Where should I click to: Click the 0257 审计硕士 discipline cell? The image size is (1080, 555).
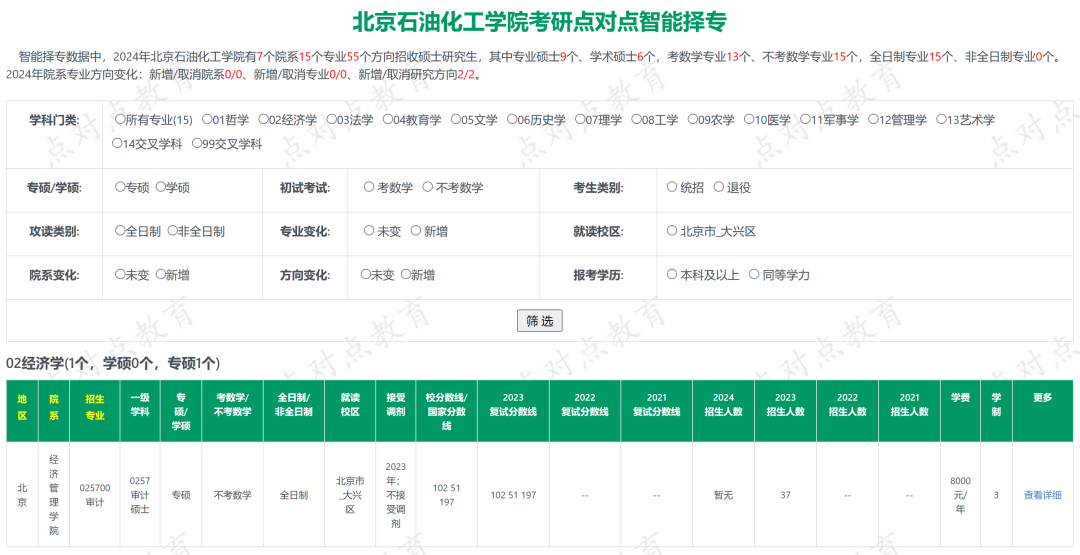tap(140, 495)
